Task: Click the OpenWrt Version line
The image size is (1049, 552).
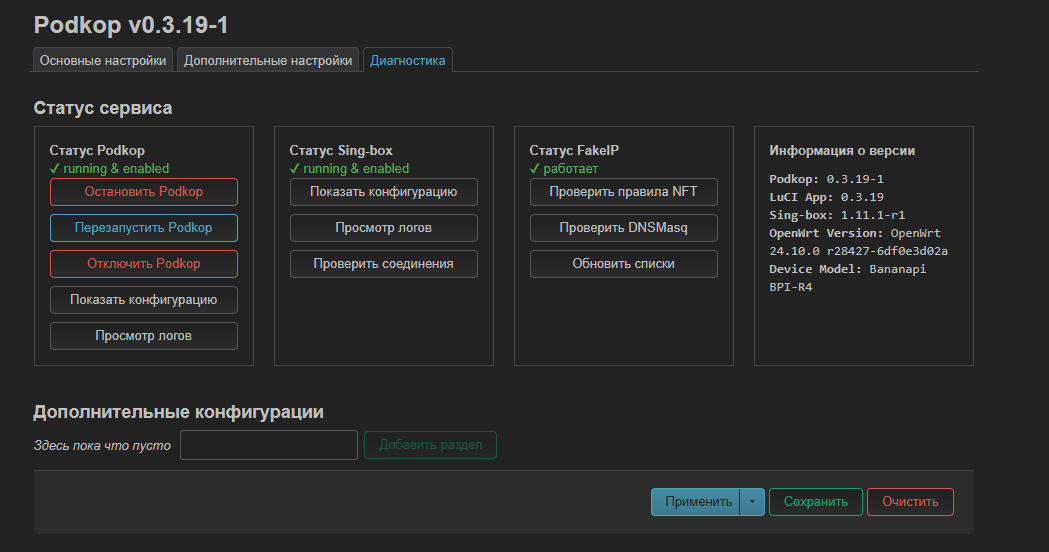Action: tap(858, 242)
